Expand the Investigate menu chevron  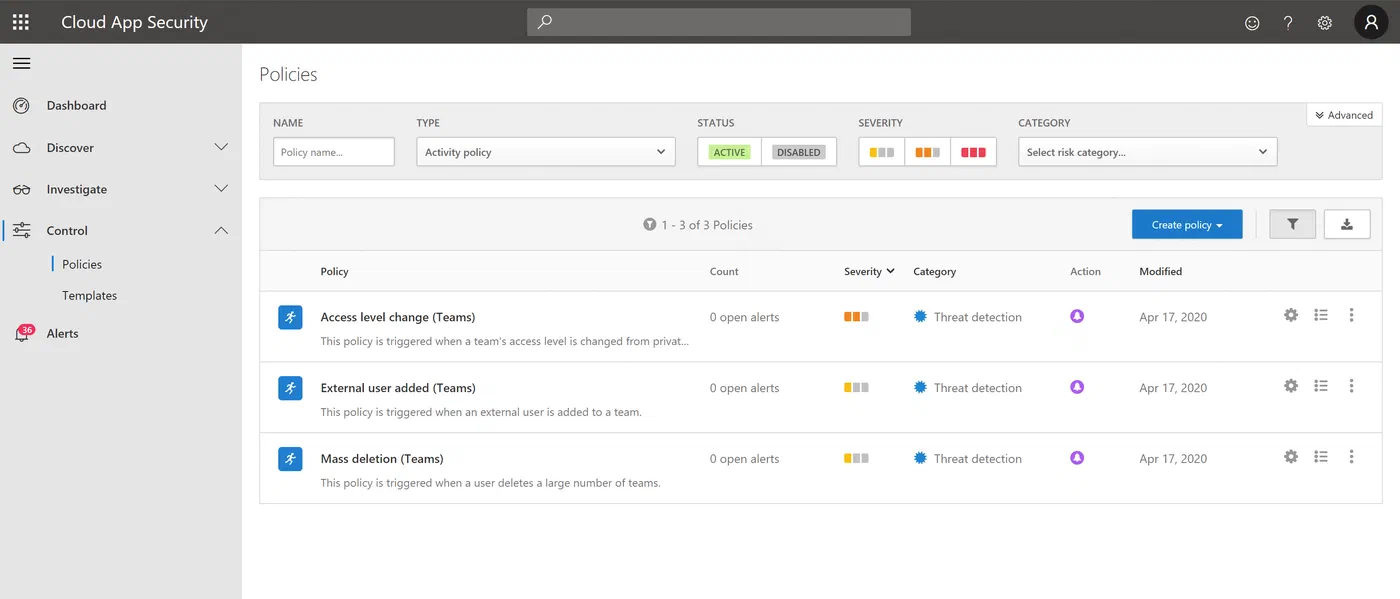(222, 188)
